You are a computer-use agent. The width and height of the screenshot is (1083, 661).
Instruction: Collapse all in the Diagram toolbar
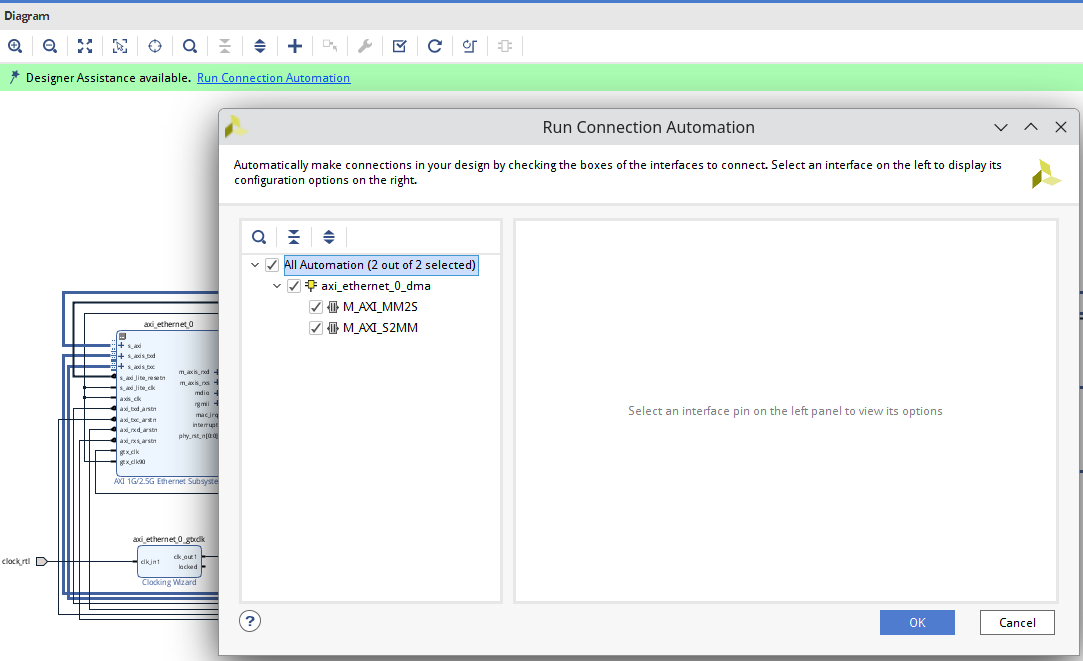(224, 46)
